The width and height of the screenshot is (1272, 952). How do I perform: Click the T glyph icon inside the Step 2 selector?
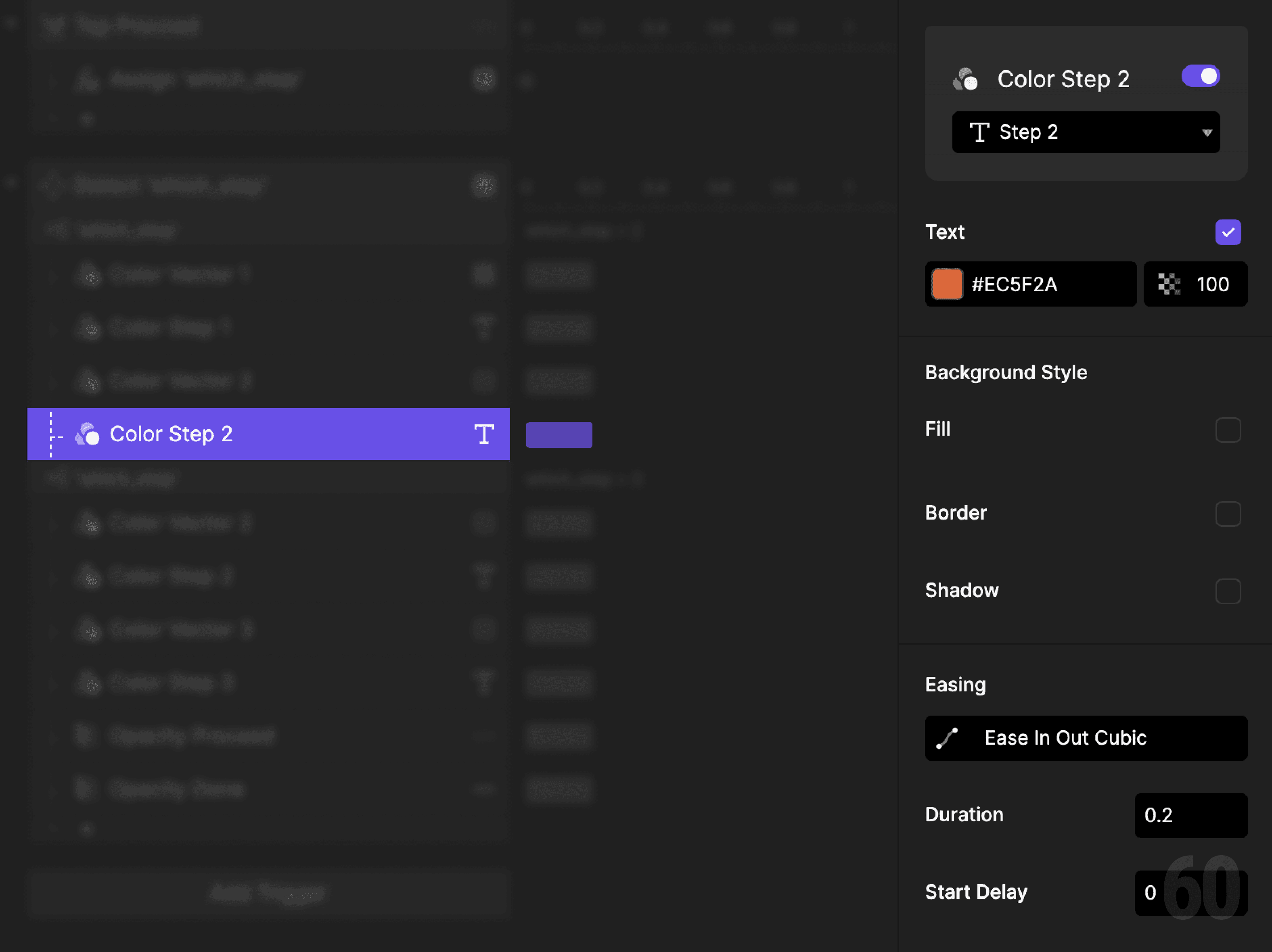[979, 132]
